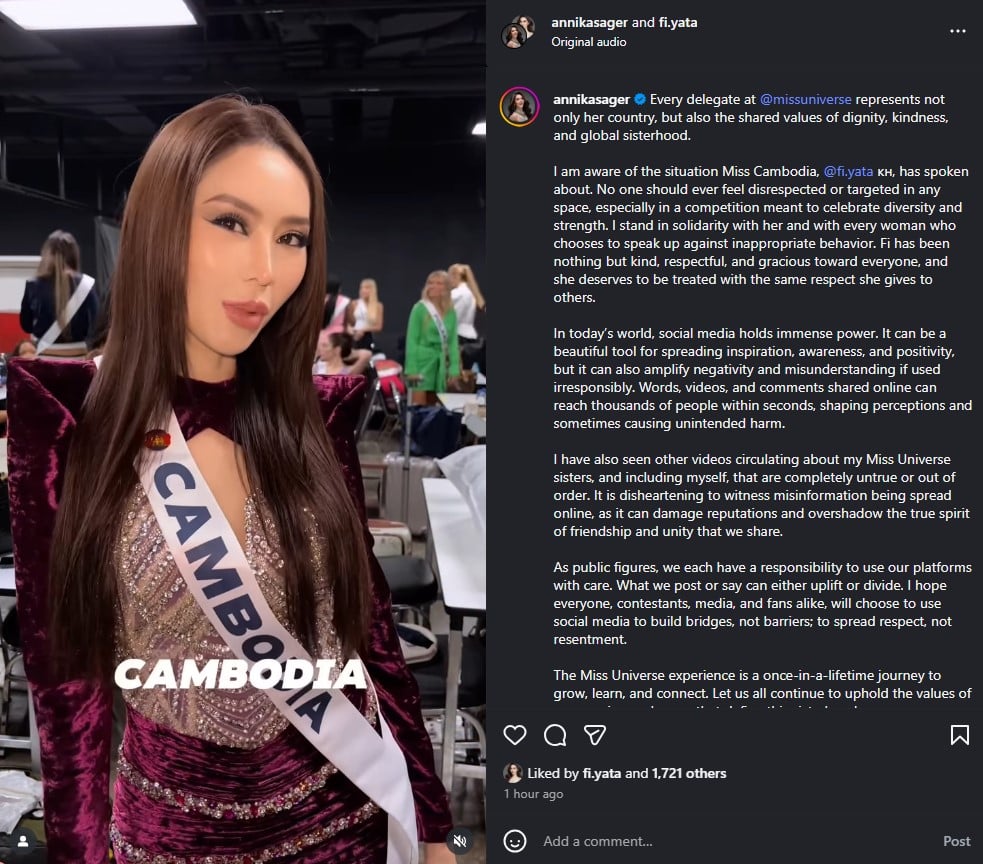Image resolution: width=983 pixels, height=864 pixels.
Task: Open comments via speech bubble icon
Action: click(555, 735)
